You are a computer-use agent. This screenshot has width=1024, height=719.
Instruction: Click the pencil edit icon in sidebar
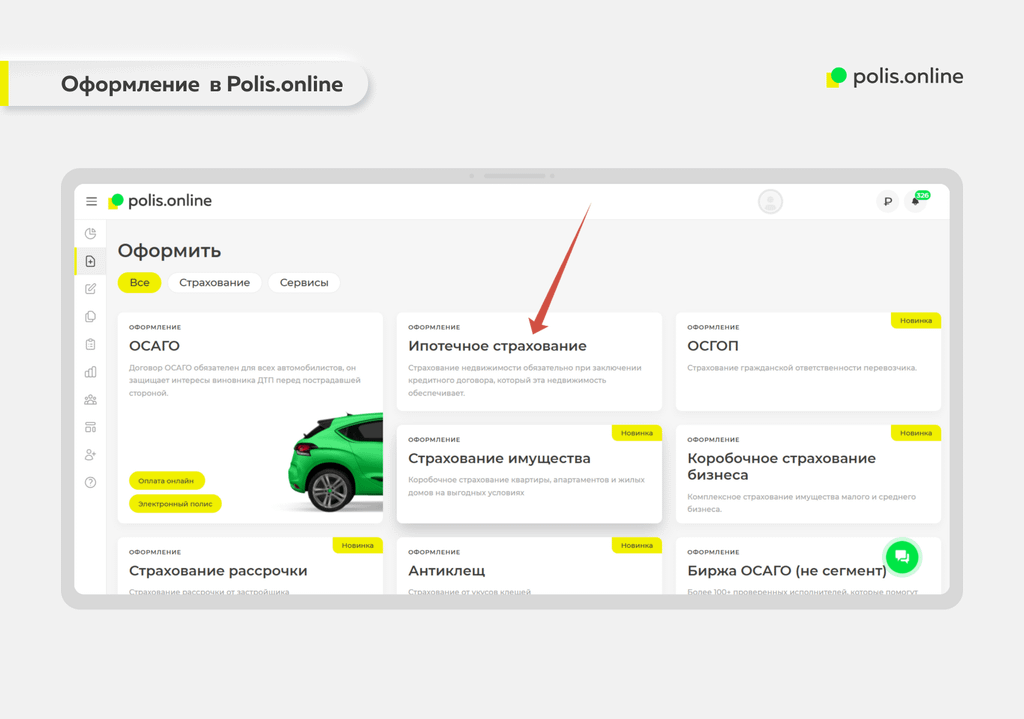click(x=90, y=289)
